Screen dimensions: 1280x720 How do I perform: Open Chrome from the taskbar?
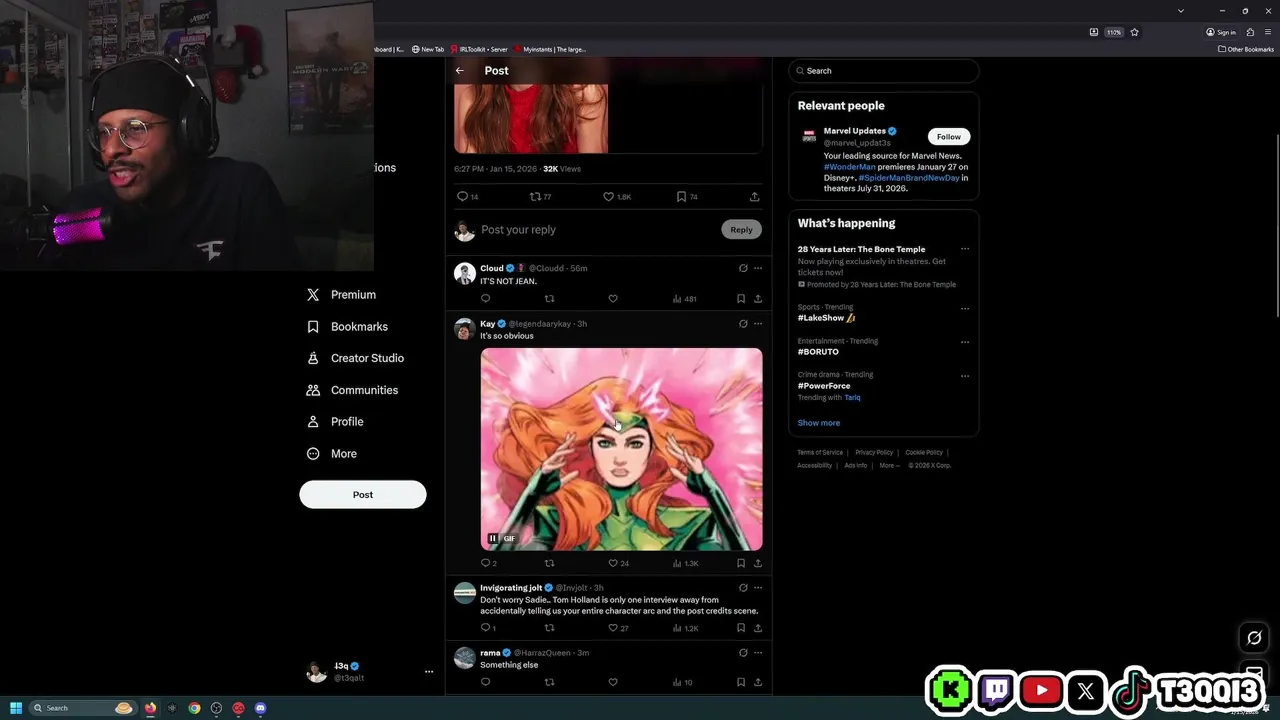(x=194, y=708)
